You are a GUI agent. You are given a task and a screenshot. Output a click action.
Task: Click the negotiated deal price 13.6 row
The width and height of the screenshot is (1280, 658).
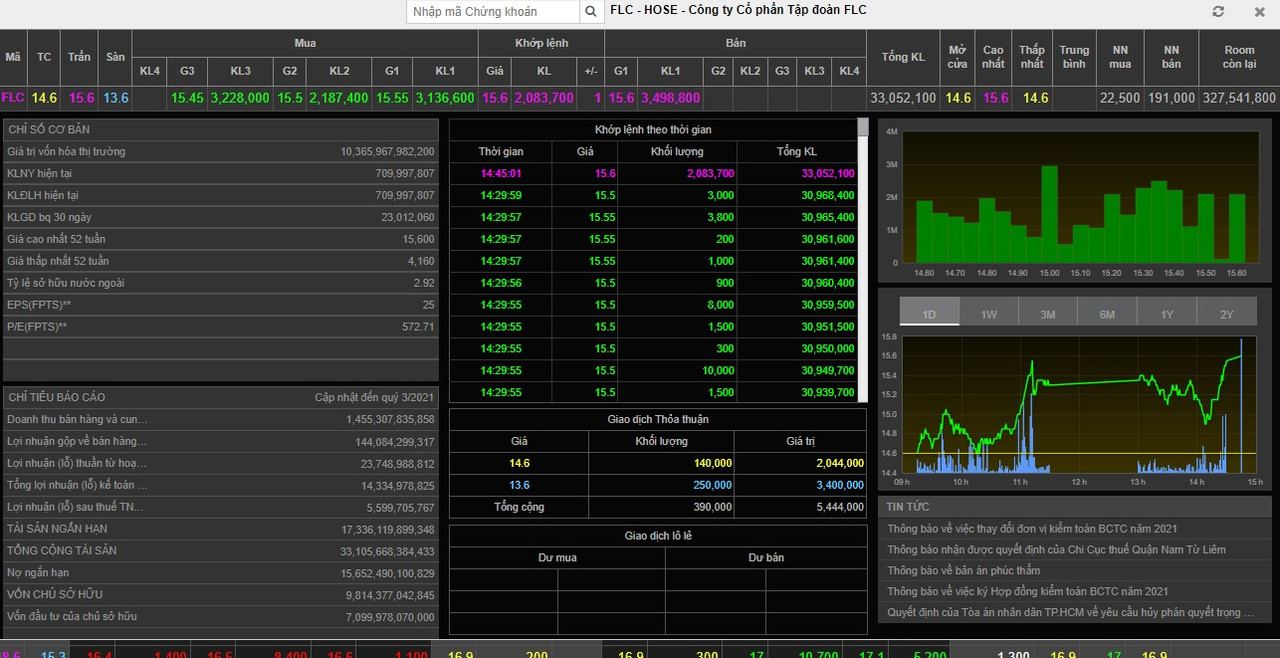(x=658, y=485)
